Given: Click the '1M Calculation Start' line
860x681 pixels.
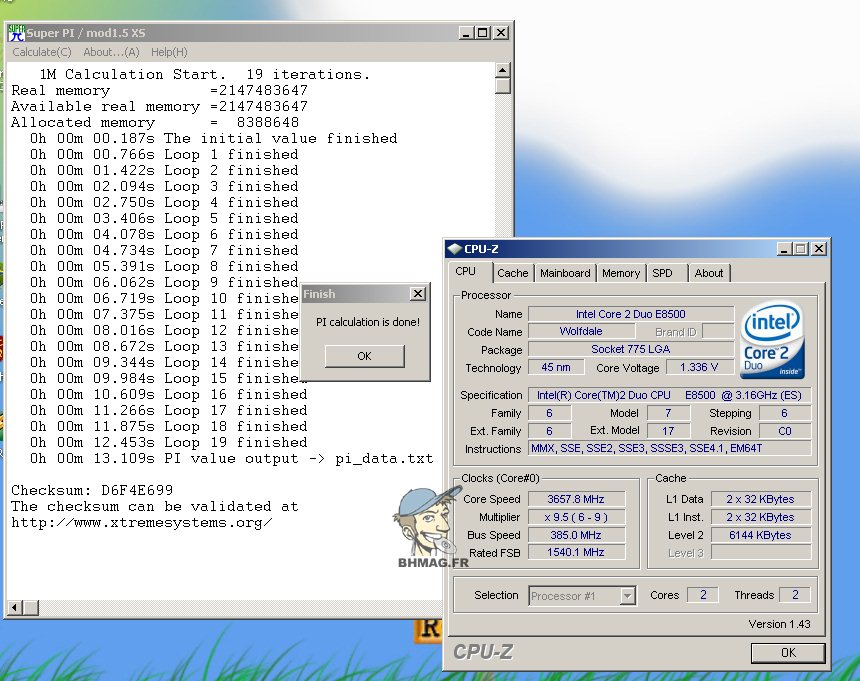Looking at the screenshot, I should coord(205,75).
